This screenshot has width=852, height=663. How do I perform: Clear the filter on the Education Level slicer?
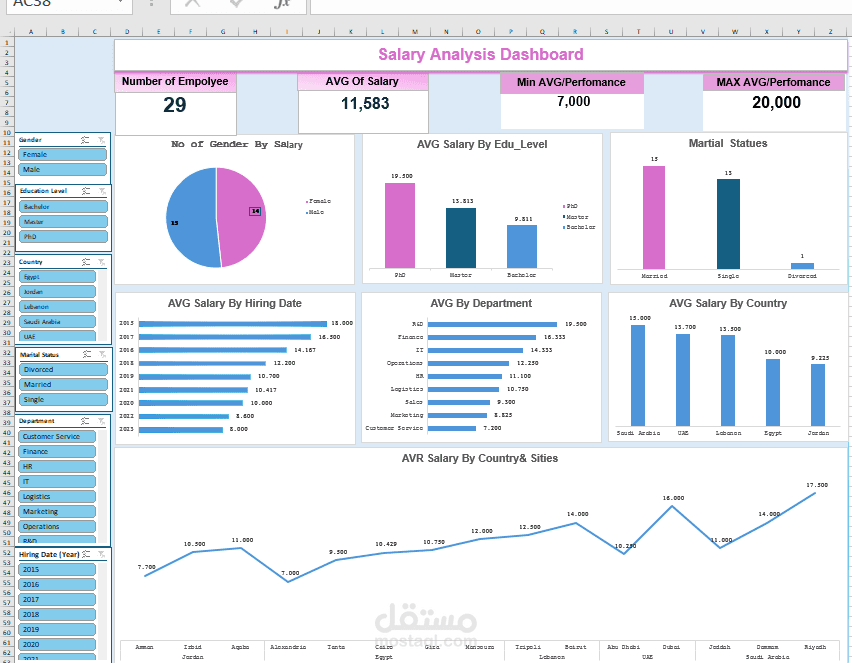point(102,191)
